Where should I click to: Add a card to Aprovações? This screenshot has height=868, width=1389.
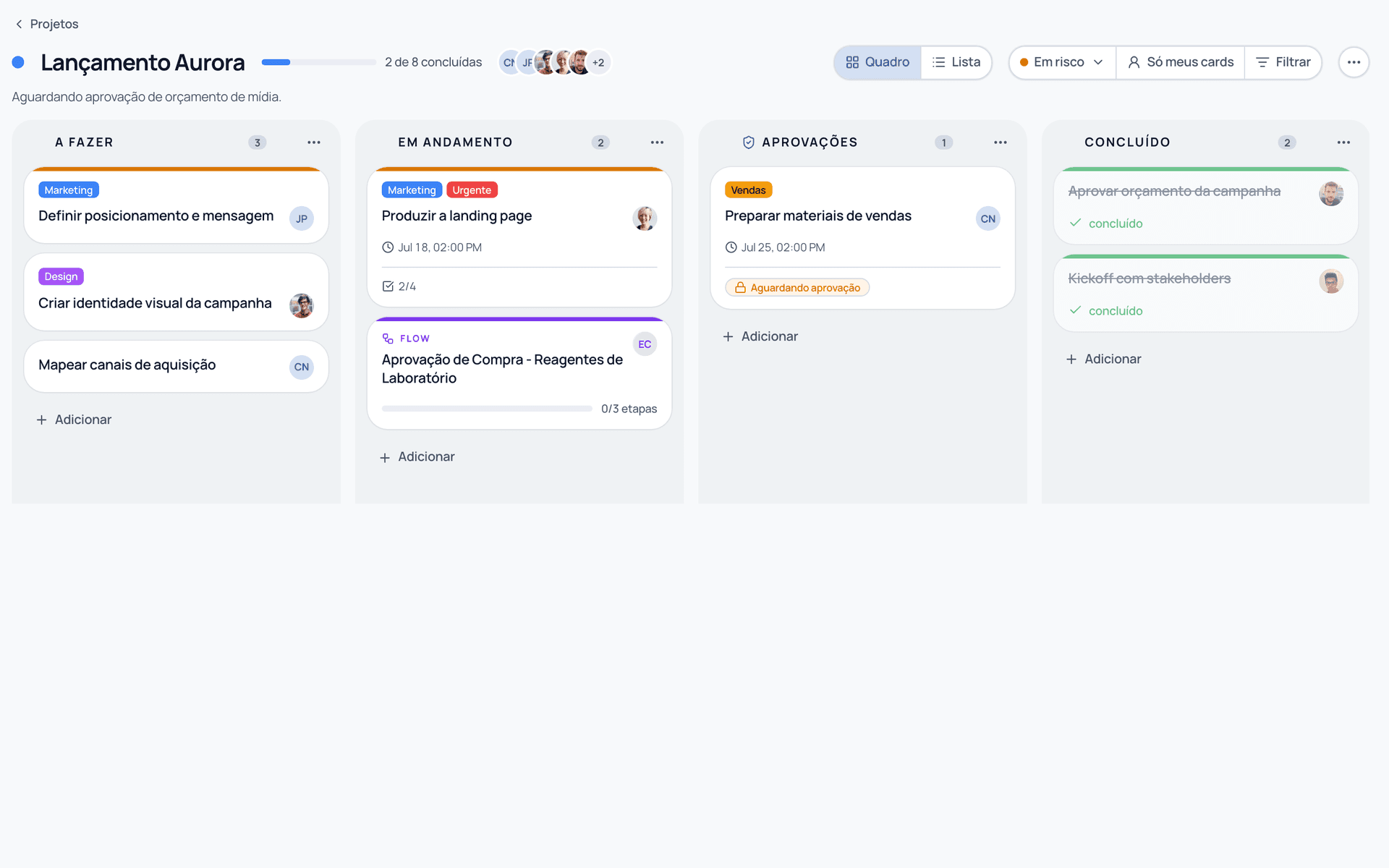[760, 336]
